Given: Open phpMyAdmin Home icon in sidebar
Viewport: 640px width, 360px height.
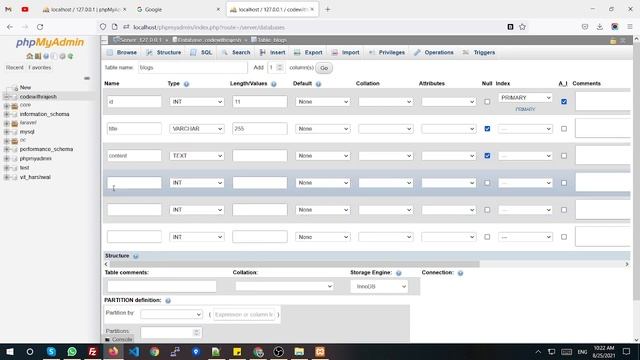Looking at the screenshot, I should click(x=29, y=56).
